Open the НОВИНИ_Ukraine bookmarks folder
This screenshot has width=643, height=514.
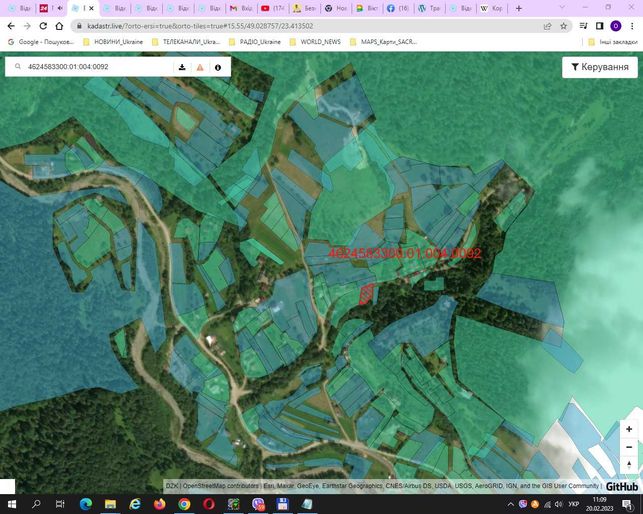coord(113,42)
